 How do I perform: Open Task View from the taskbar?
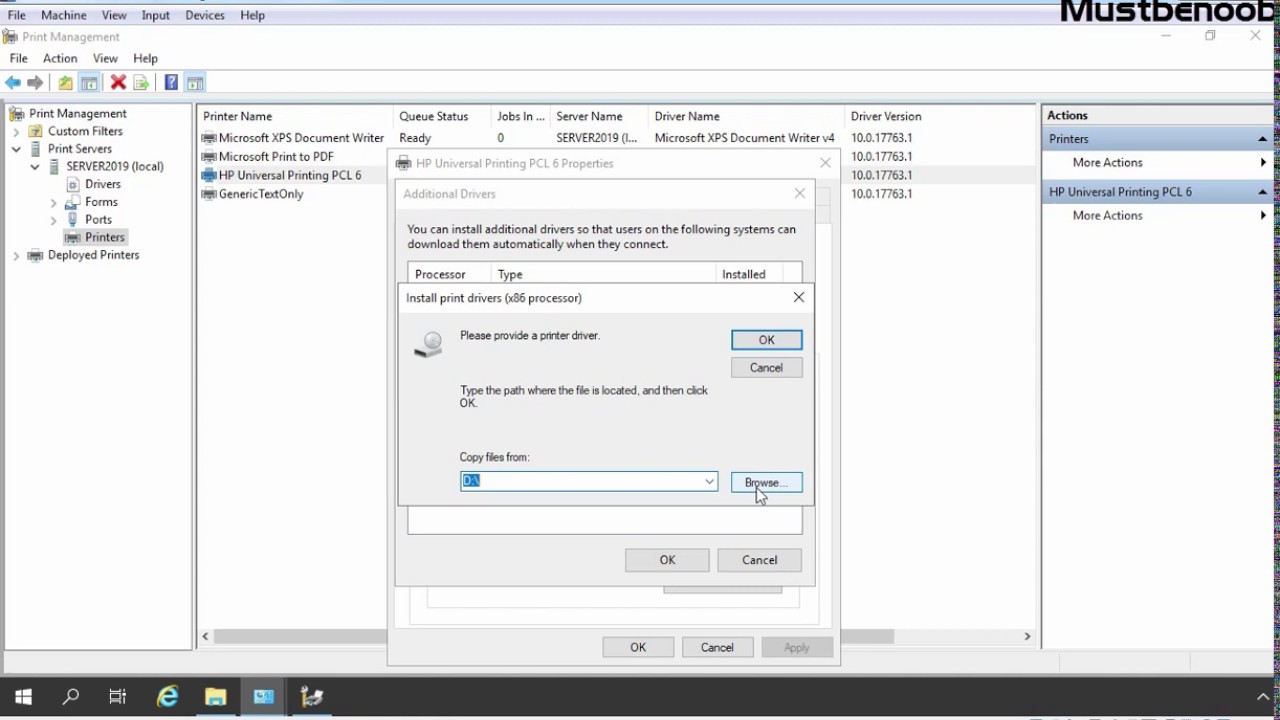[118, 697]
